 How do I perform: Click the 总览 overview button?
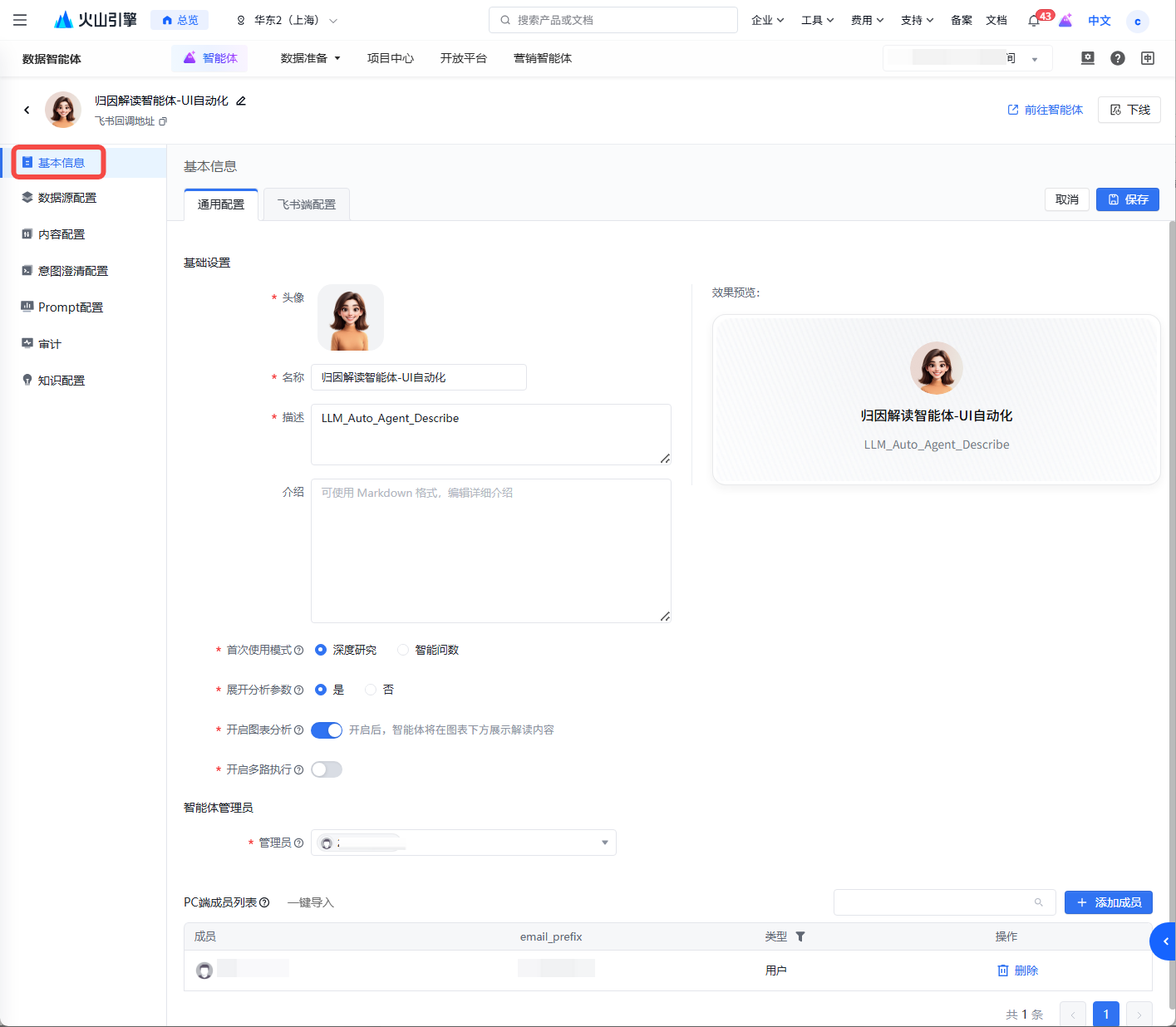tap(180, 20)
